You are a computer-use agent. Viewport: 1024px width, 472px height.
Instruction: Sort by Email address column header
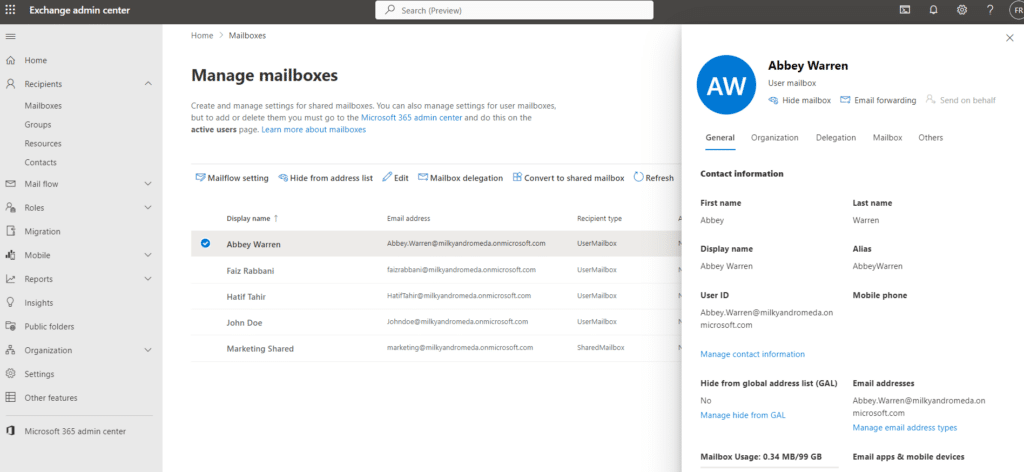click(409, 218)
